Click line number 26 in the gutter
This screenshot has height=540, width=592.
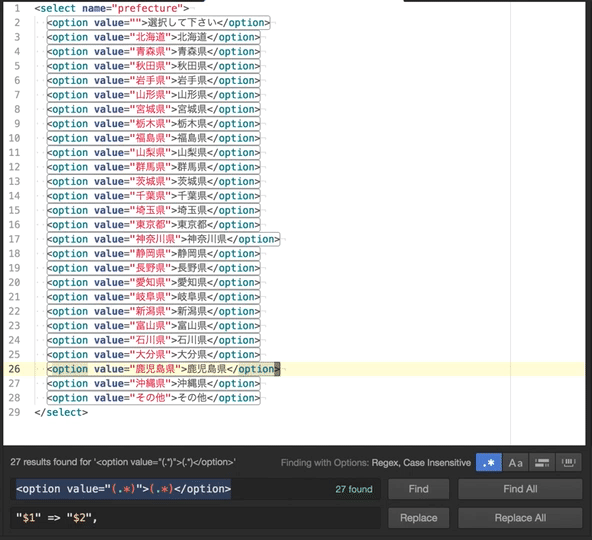click(14, 369)
